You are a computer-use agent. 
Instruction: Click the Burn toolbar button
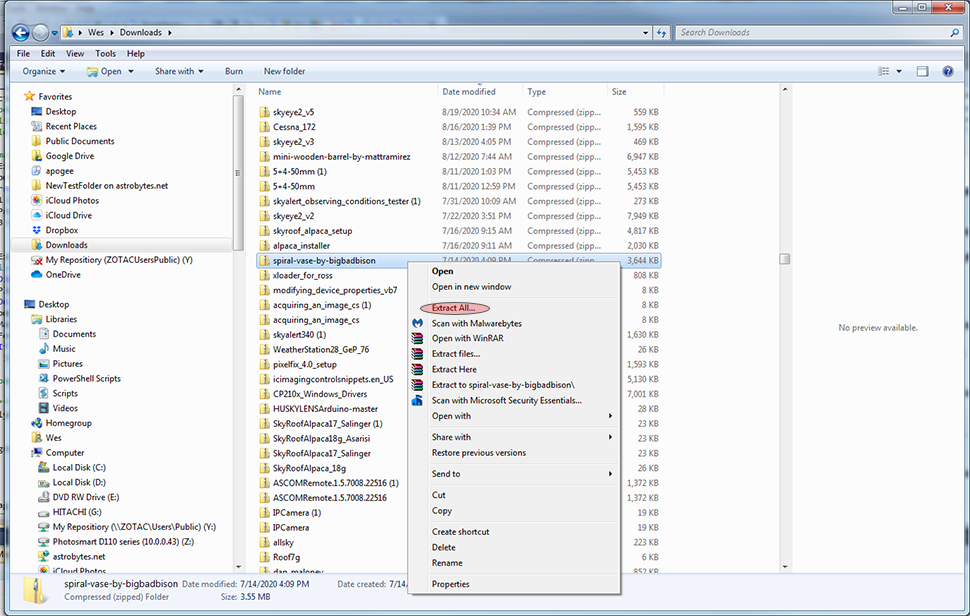point(233,72)
